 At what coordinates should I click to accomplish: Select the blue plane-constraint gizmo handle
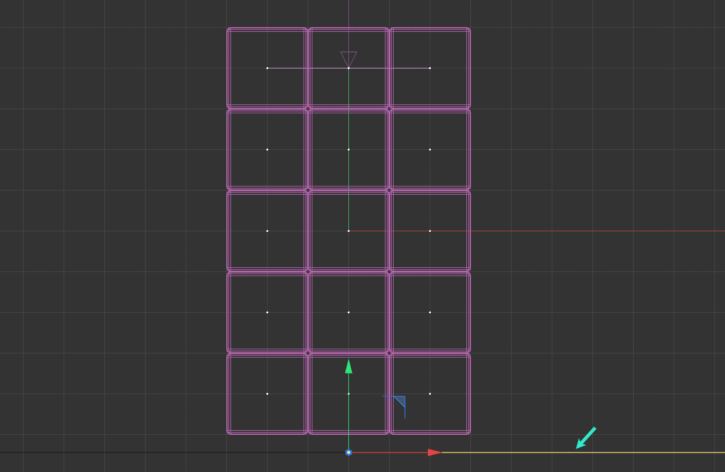[397, 403]
